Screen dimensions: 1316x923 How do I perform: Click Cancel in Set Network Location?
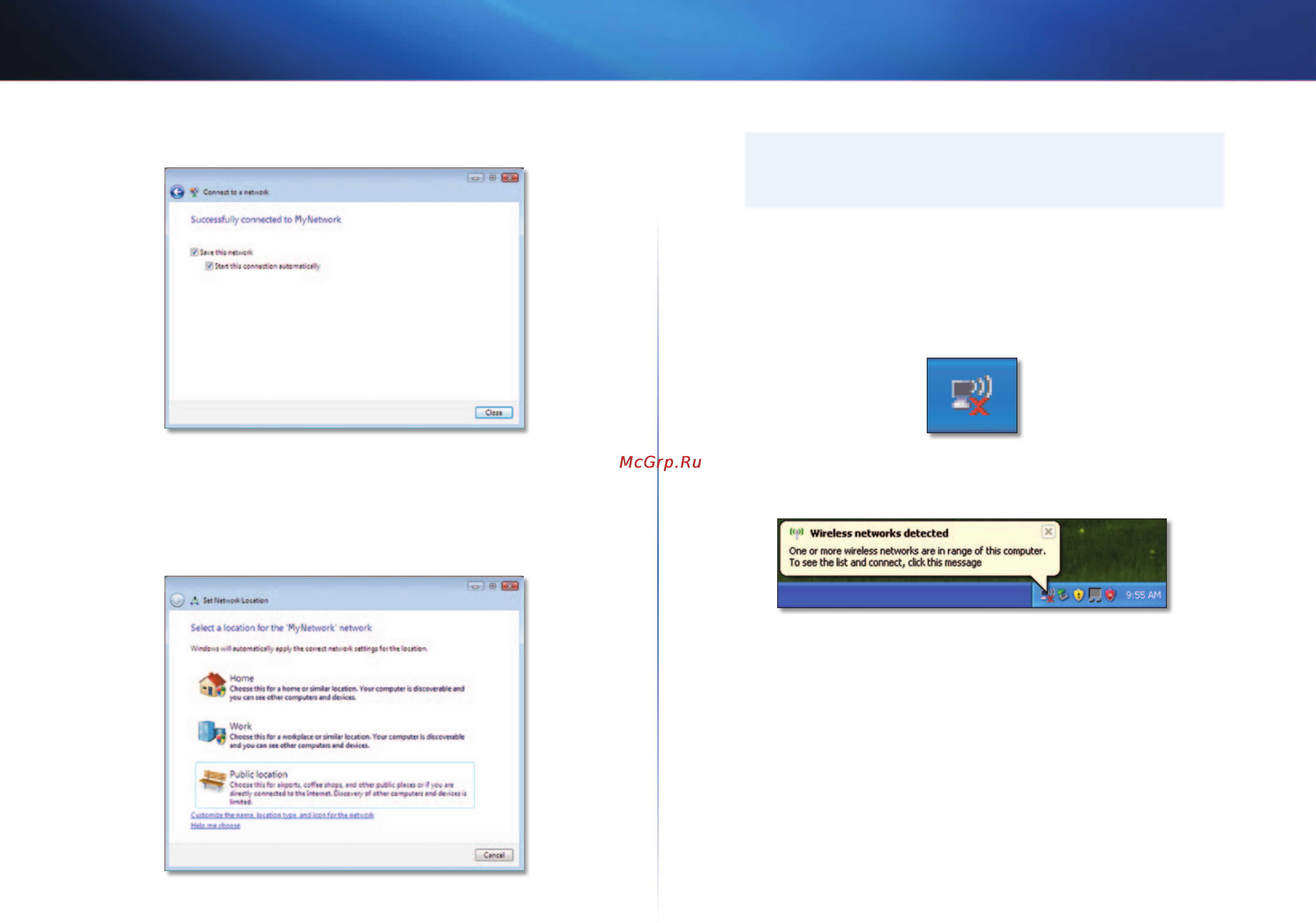[x=493, y=855]
